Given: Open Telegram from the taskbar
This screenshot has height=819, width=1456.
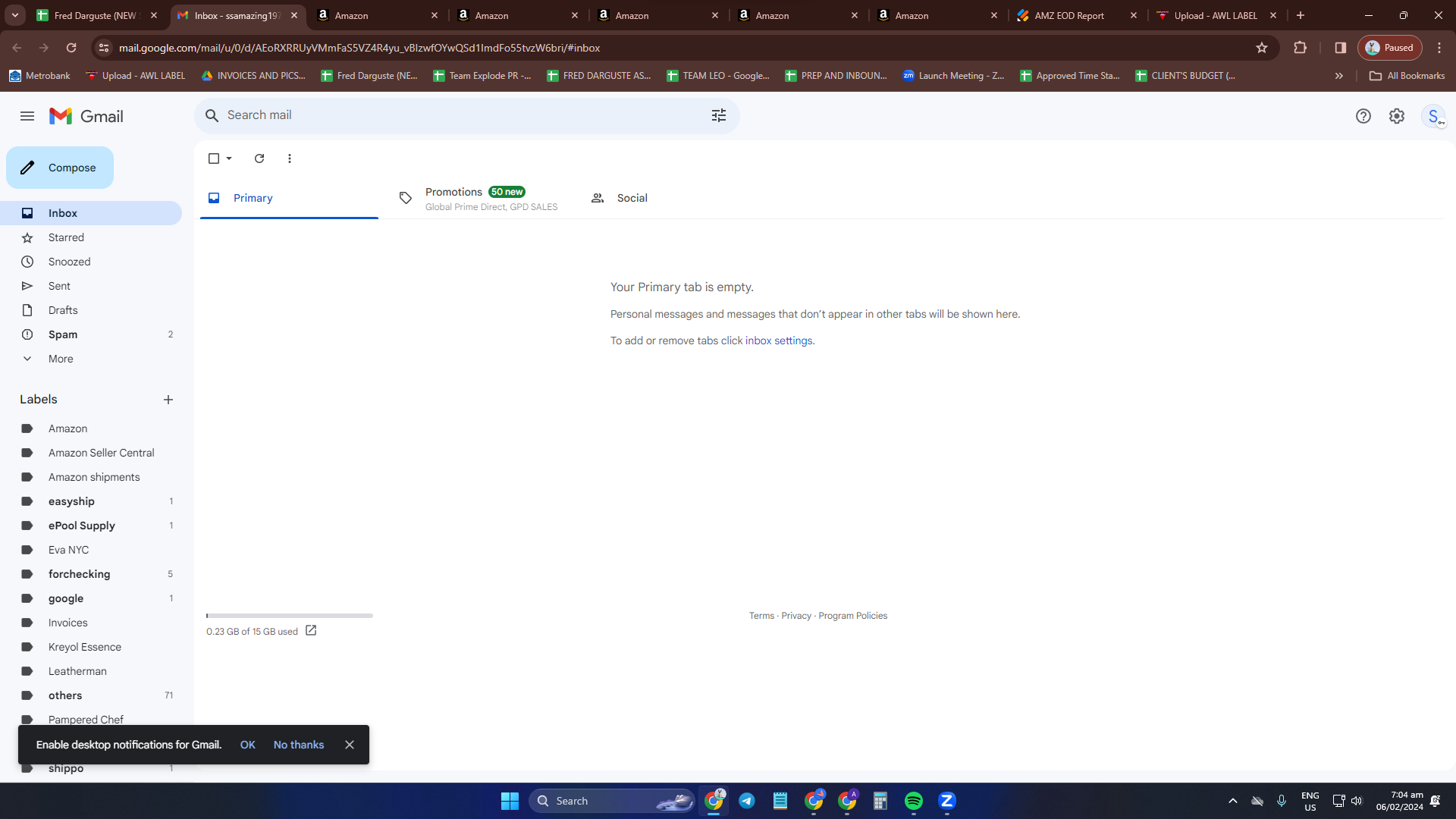Looking at the screenshot, I should (747, 801).
